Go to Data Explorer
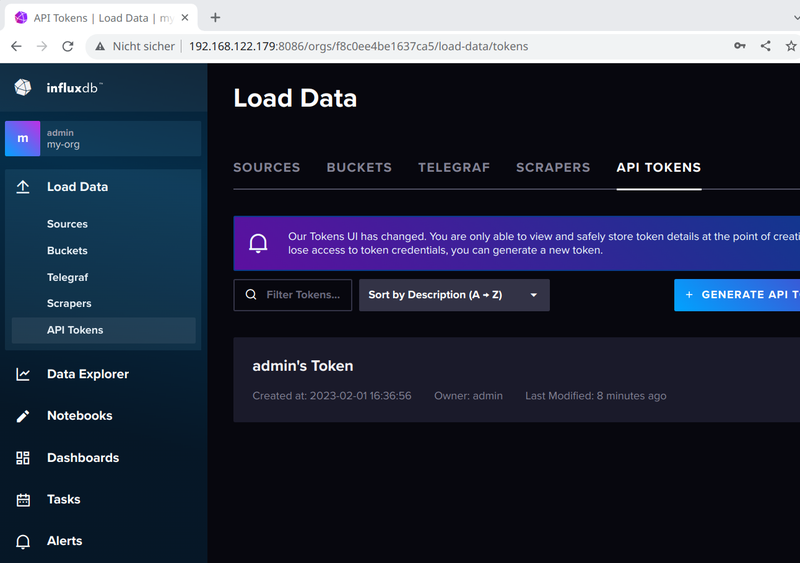Viewport: 800px width, 563px height. 88,374
